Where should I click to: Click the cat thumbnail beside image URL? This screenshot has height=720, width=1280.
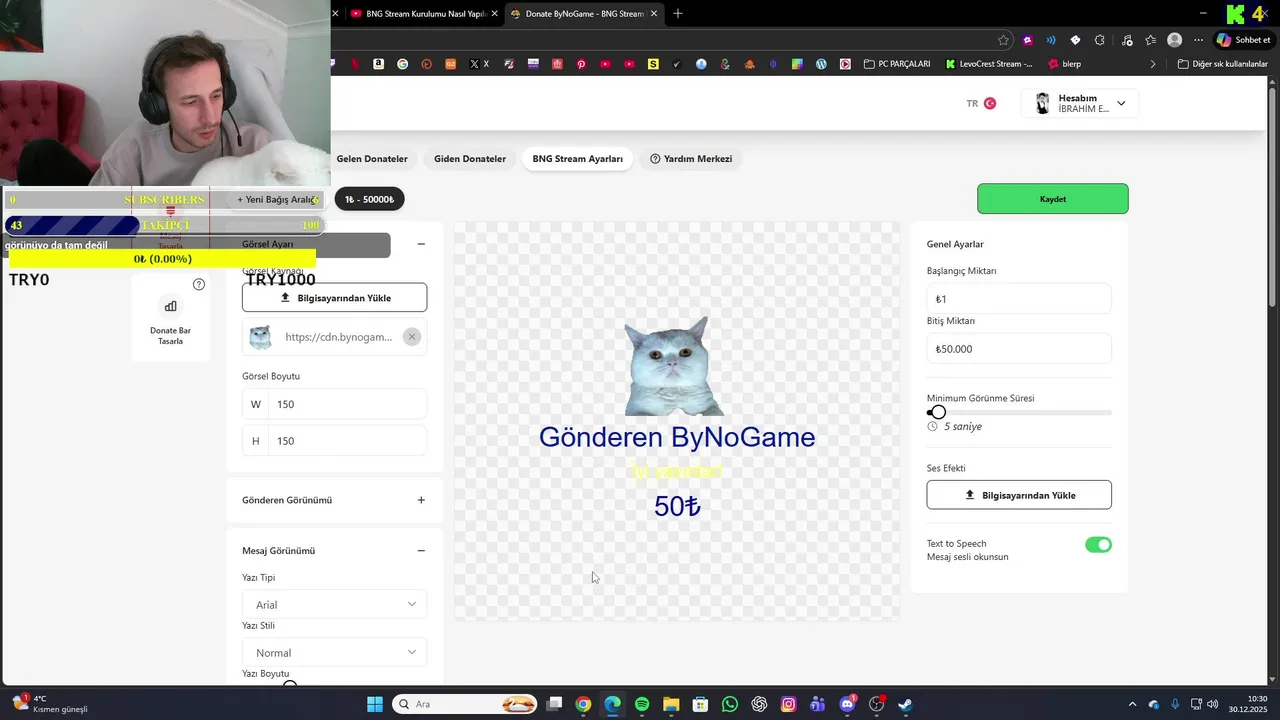[x=260, y=337]
